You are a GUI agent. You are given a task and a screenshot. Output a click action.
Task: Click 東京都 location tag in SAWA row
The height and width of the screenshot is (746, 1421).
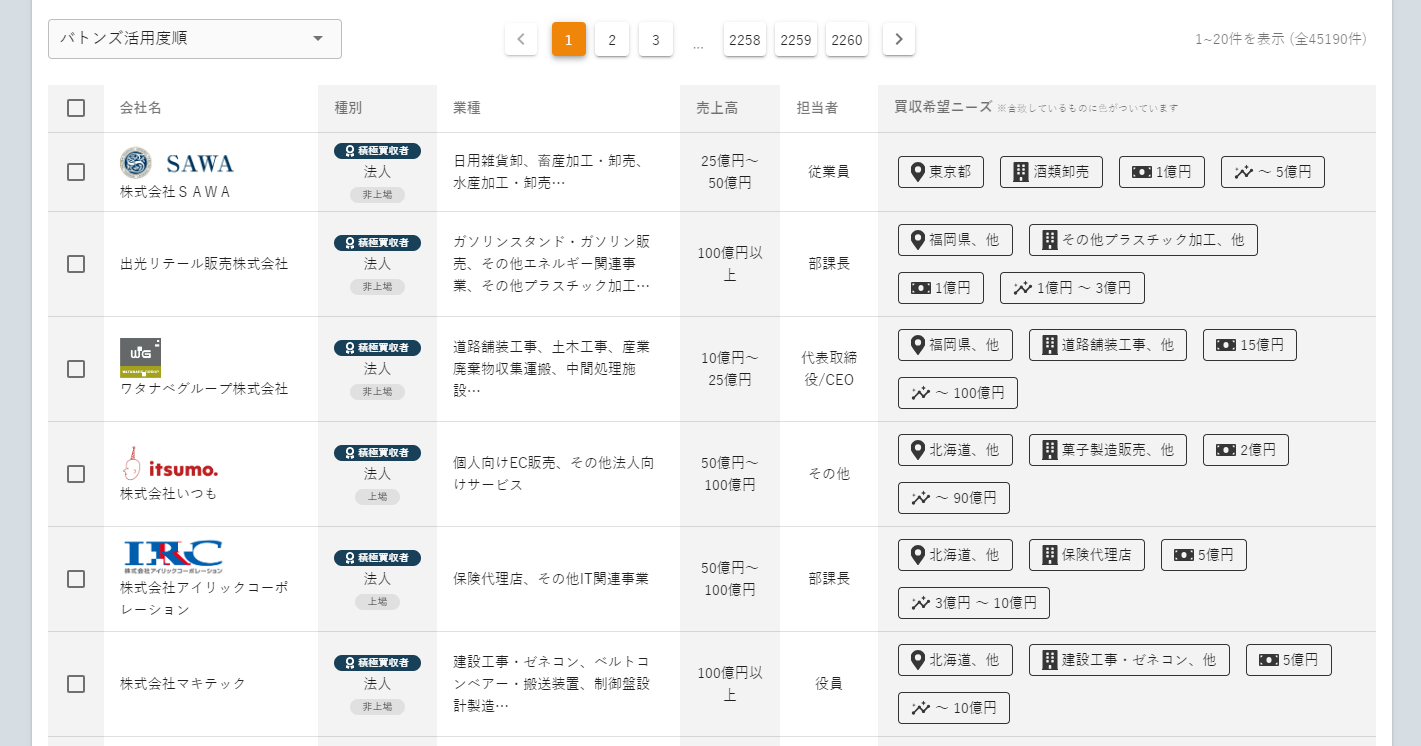click(941, 172)
